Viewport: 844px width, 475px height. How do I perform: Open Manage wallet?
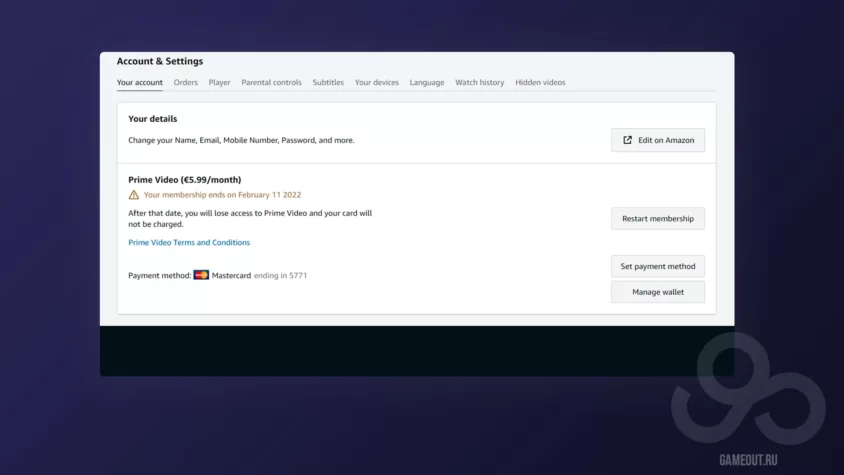click(658, 292)
